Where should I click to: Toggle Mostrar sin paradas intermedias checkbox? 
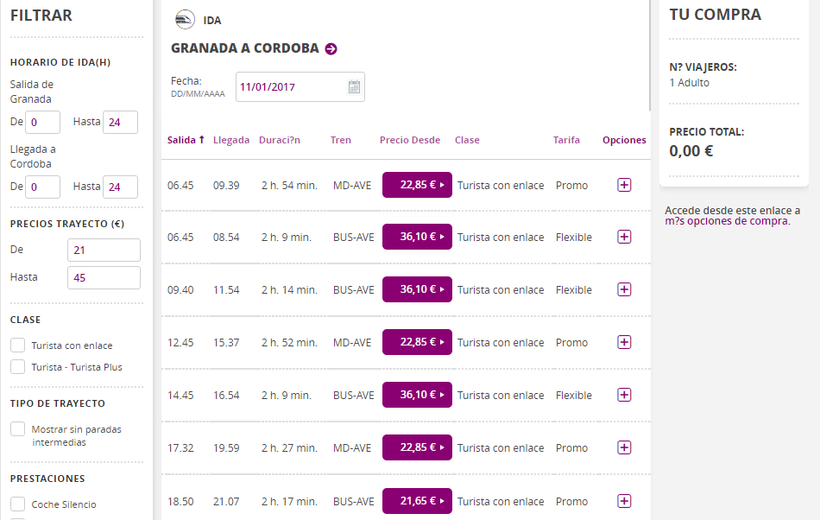[x=18, y=429]
